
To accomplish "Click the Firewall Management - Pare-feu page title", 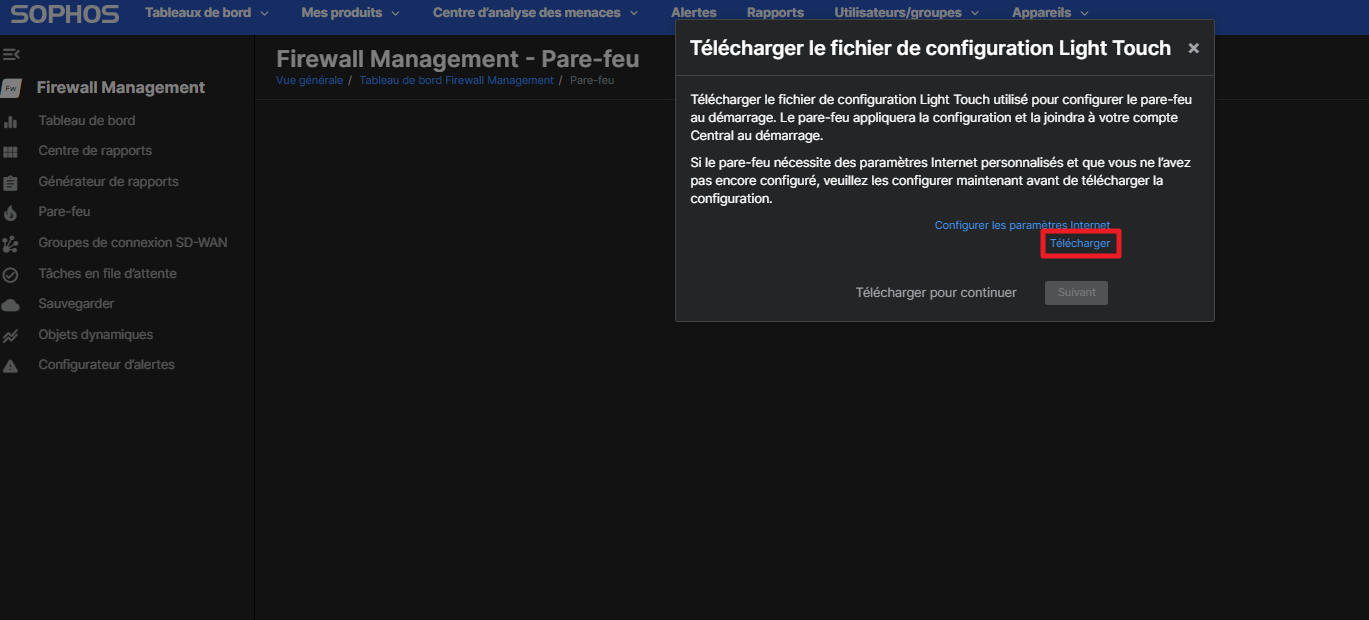I will [x=458, y=59].
